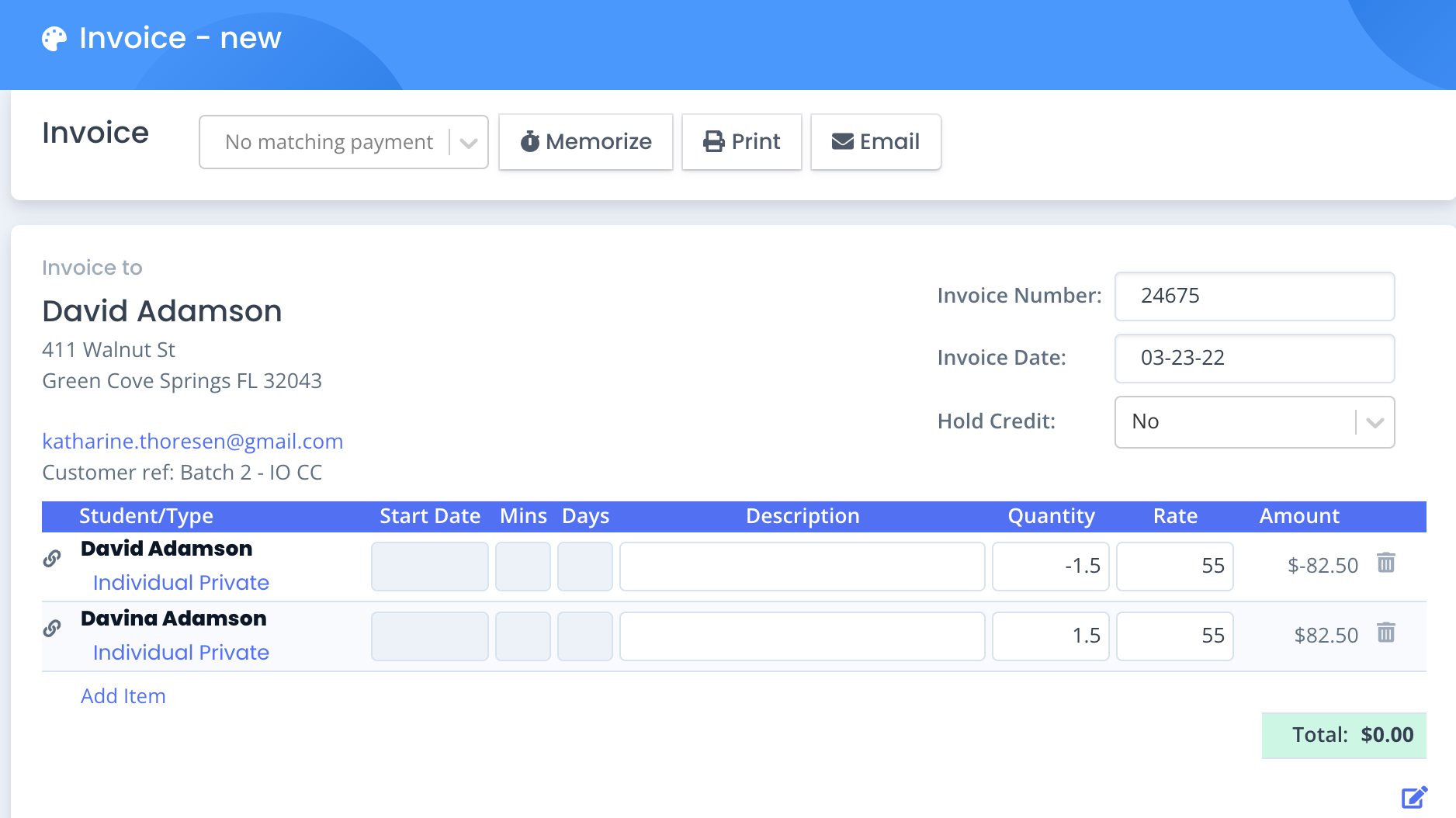Click the edit pencil icon at bottom right

pos(1414,797)
